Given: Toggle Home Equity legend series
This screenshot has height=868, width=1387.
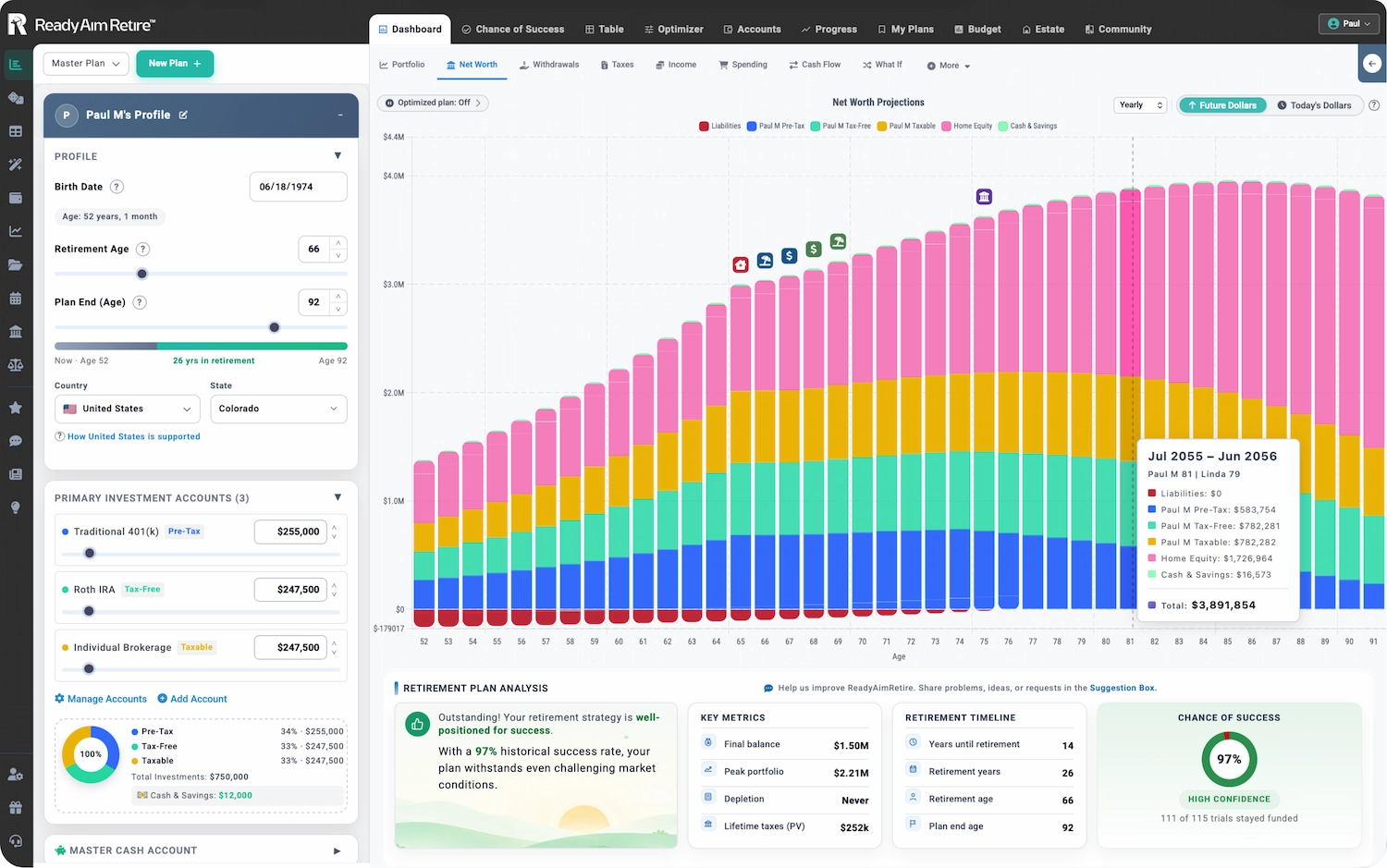Looking at the screenshot, I should pyautogui.click(x=967, y=126).
